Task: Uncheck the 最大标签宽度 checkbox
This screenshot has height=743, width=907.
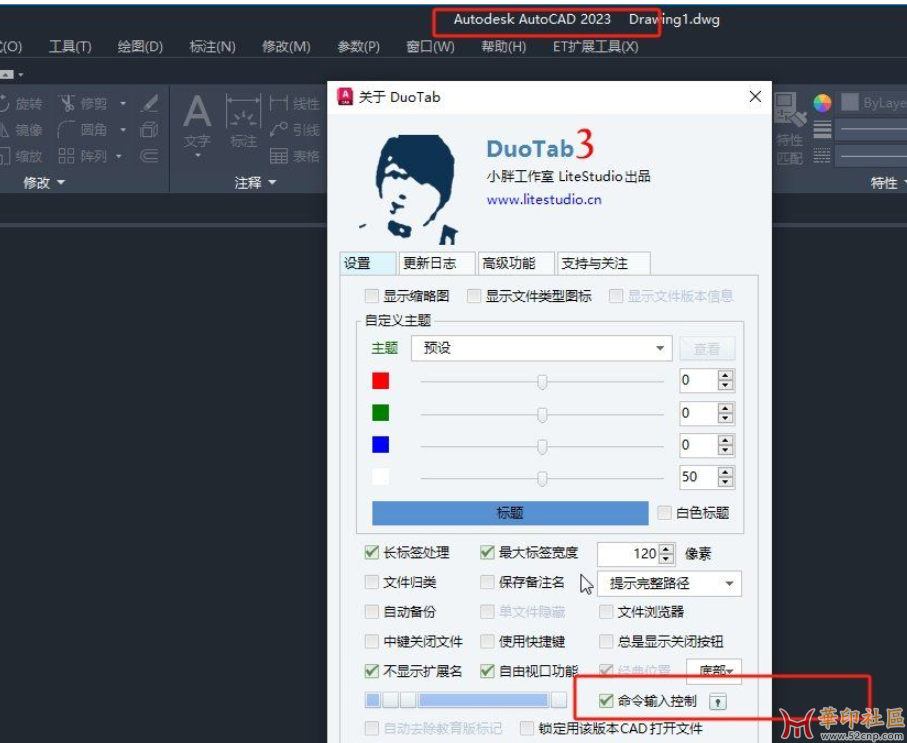Action: (487, 553)
